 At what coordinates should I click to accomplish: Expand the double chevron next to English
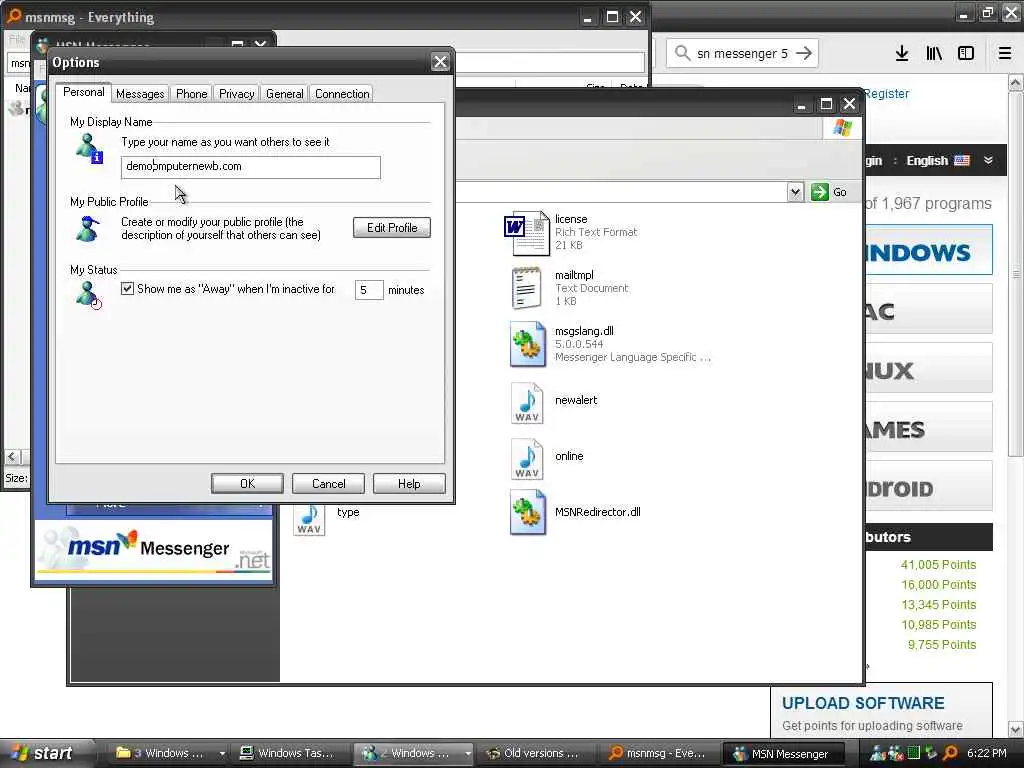(988, 161)
